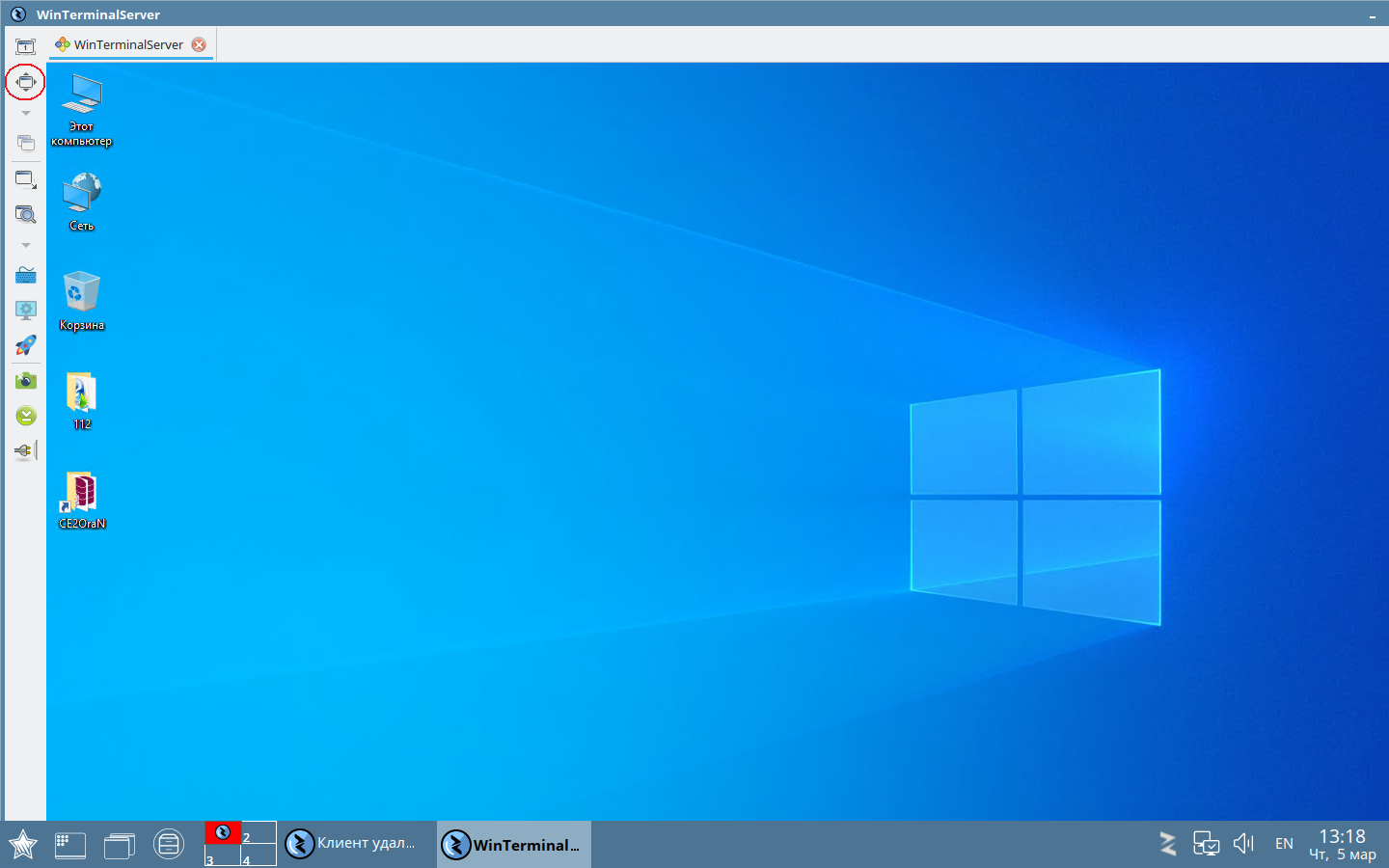Click the blue keyboard grab icon
This screenshot has width=1389, height=868.
pyautogui.click(x=25, y=276)
